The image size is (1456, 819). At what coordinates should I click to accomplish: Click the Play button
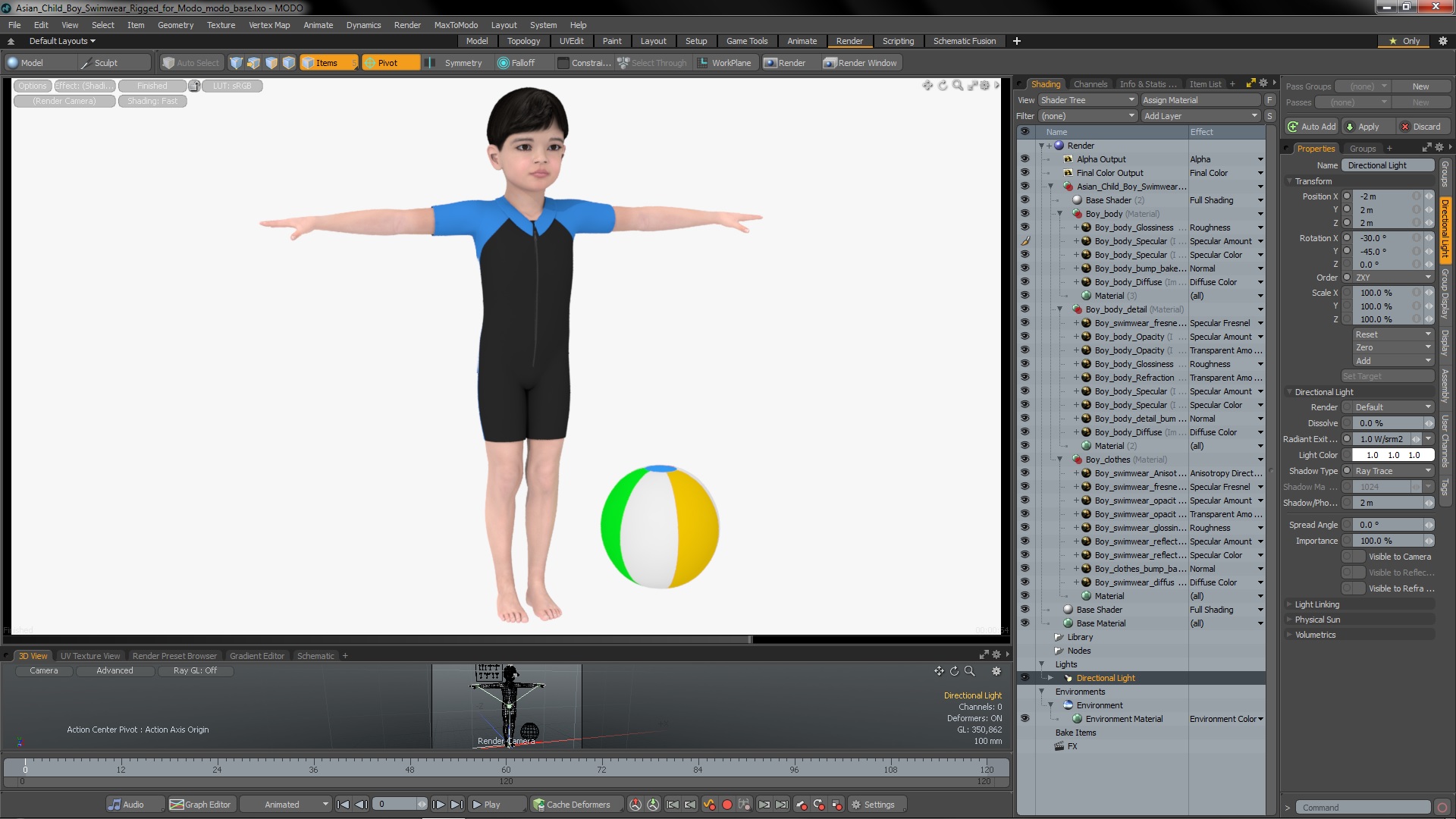[x=497, y=805]
